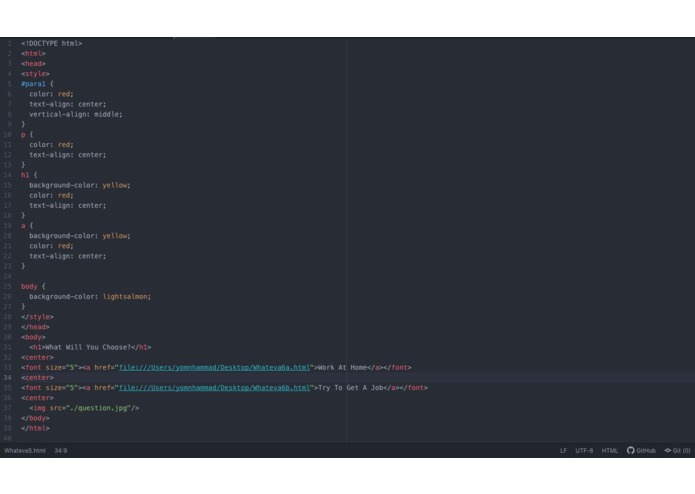This screenshot has height=494, width=695.
Task: Click the opening <body> tag on line 30
Action: [33, 337]
